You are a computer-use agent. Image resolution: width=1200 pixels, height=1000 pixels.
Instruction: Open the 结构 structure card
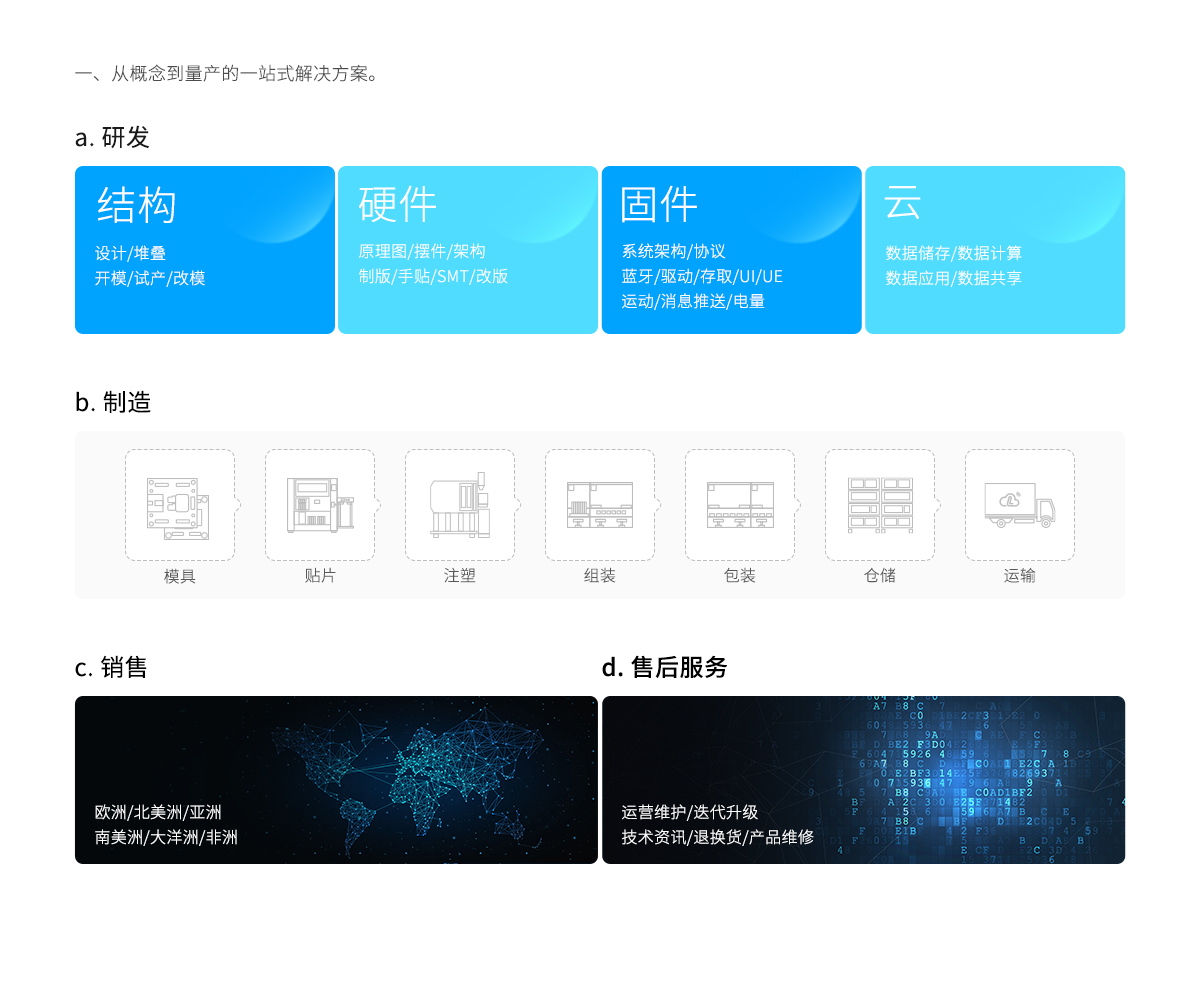(x=205, y=250)
